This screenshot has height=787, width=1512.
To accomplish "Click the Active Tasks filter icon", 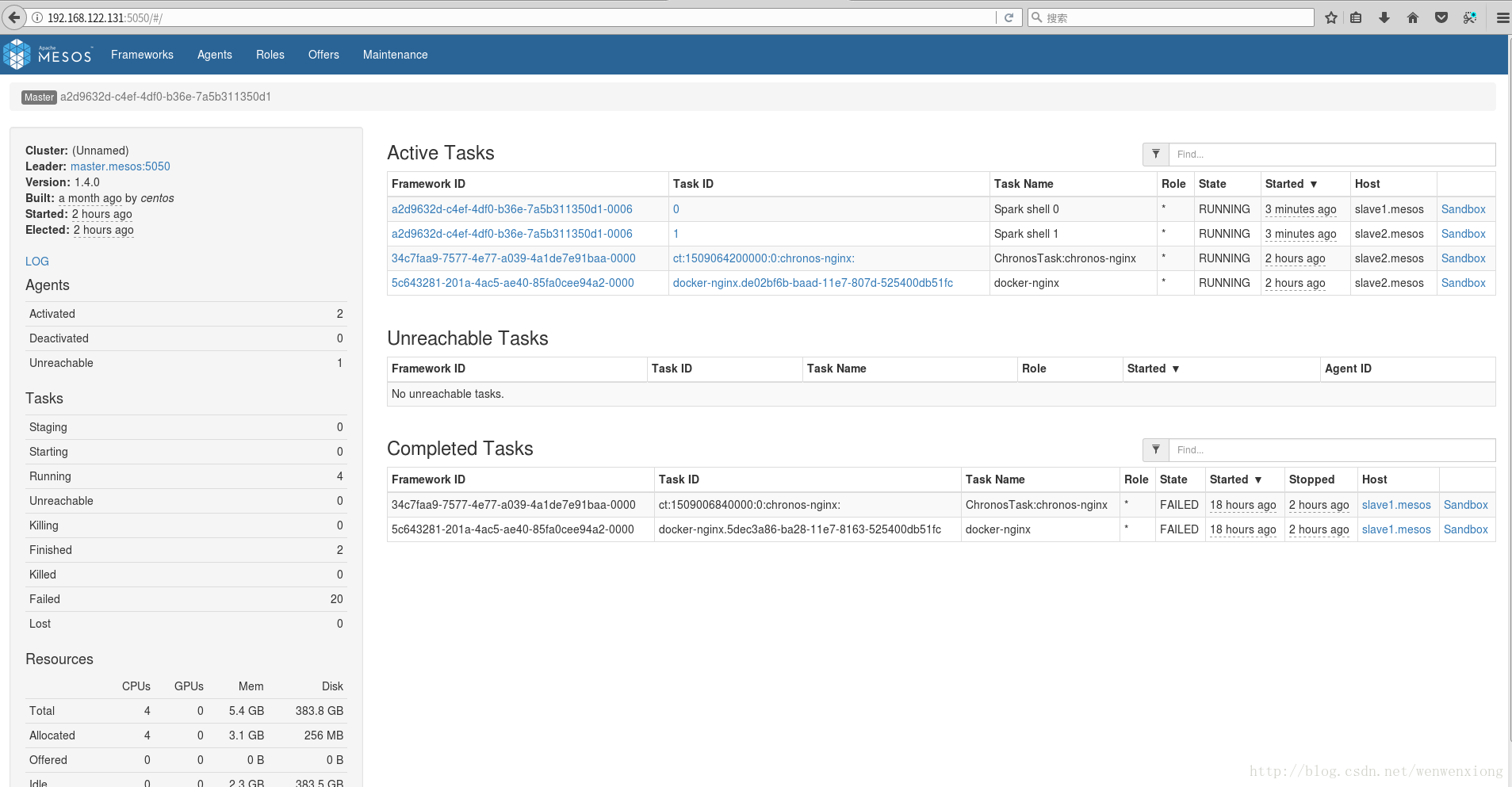I will (x=1156, y=155).
